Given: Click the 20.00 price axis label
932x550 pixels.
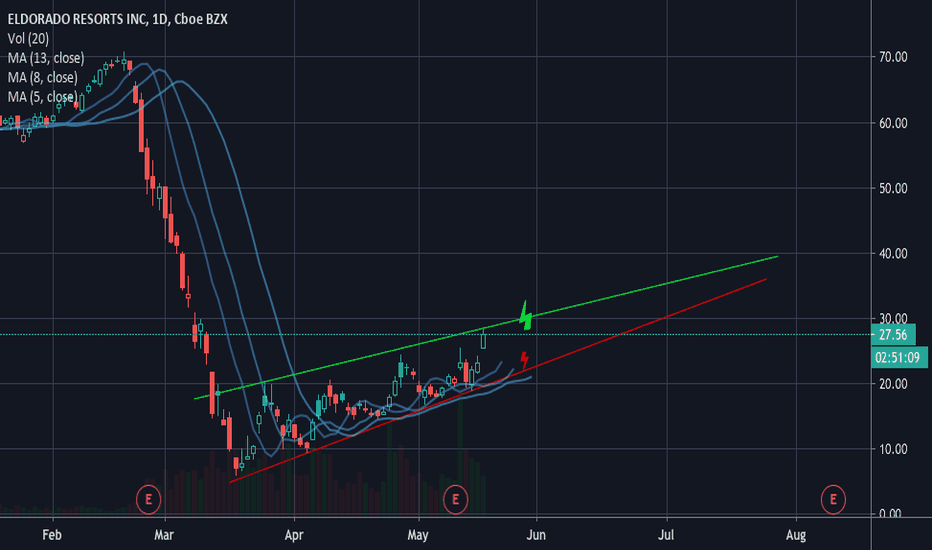Looking at the screenshot, I should coord(893,384).
